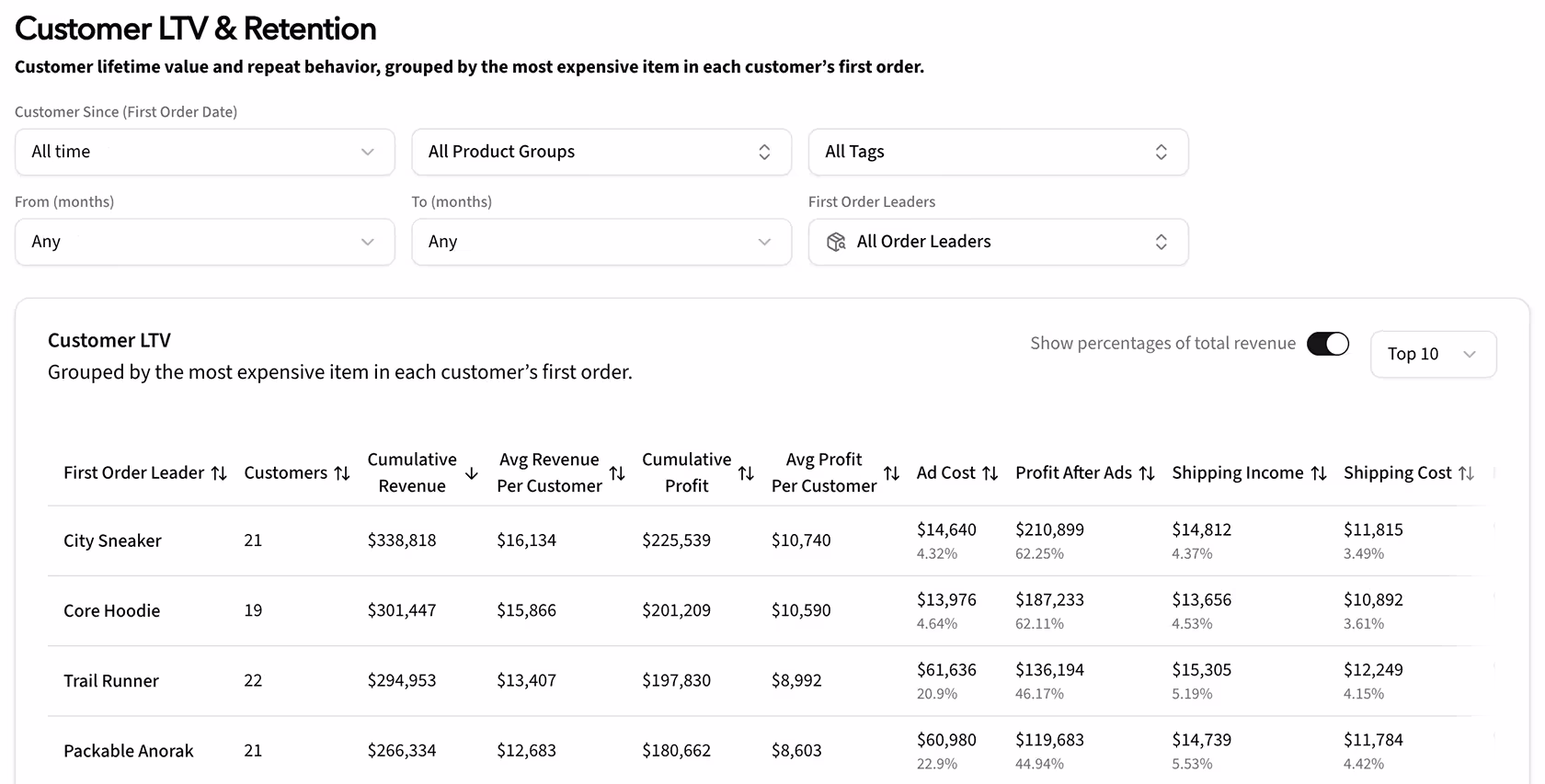Click City Sneaker ad cost $14,640
This screenshot has height=784, width=1545.
(x=946, y=529)
